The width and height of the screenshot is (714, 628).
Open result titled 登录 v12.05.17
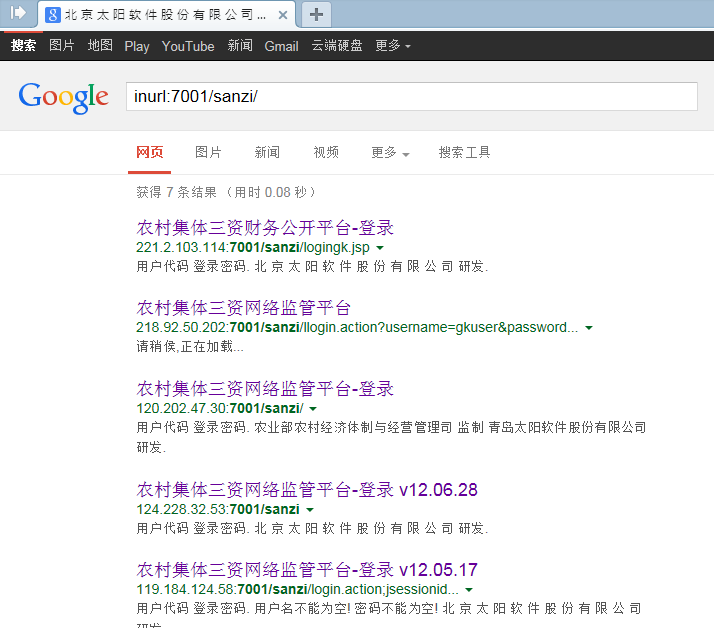[307, 570]
